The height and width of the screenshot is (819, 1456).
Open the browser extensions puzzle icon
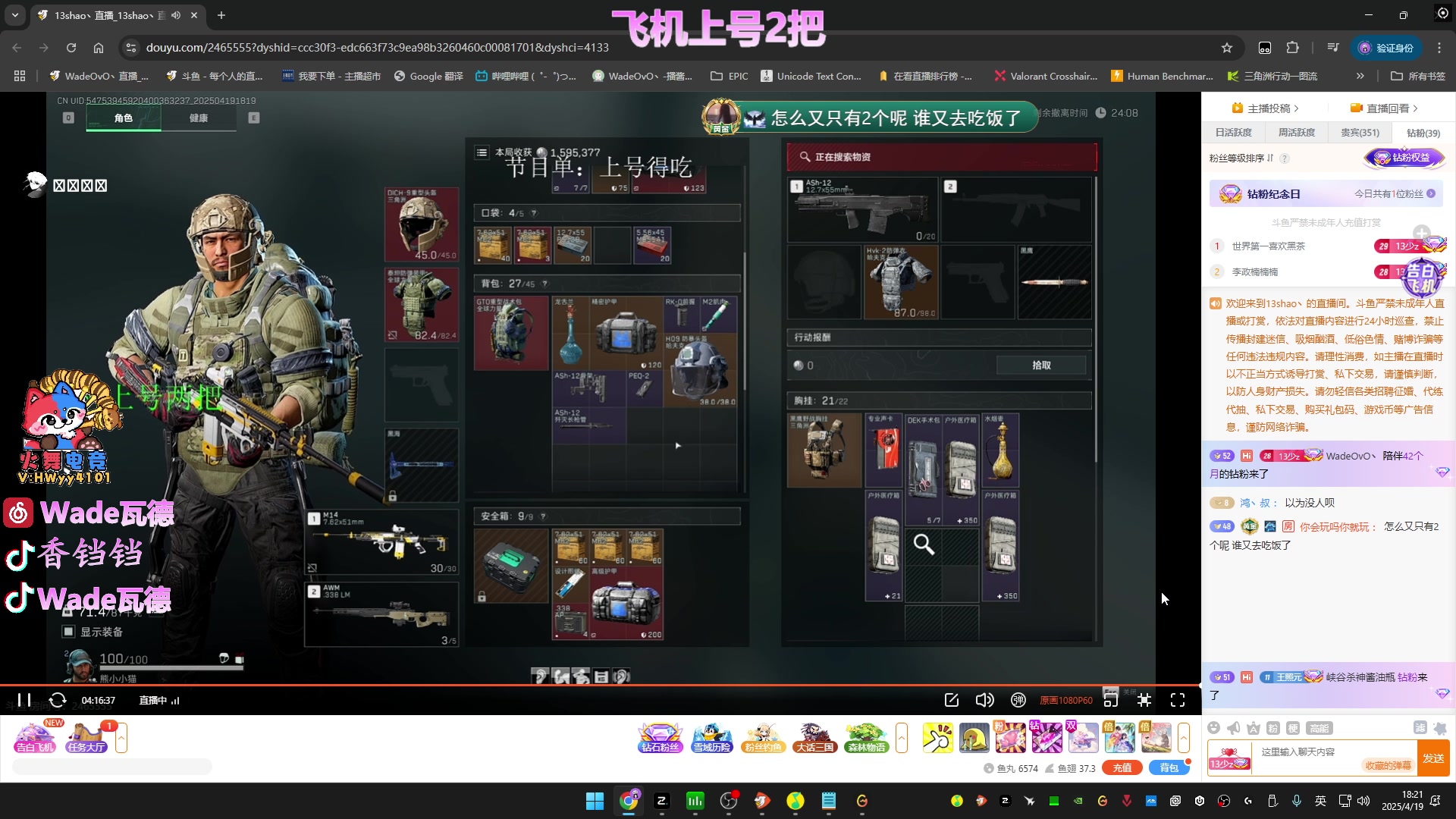point(1292,47)
